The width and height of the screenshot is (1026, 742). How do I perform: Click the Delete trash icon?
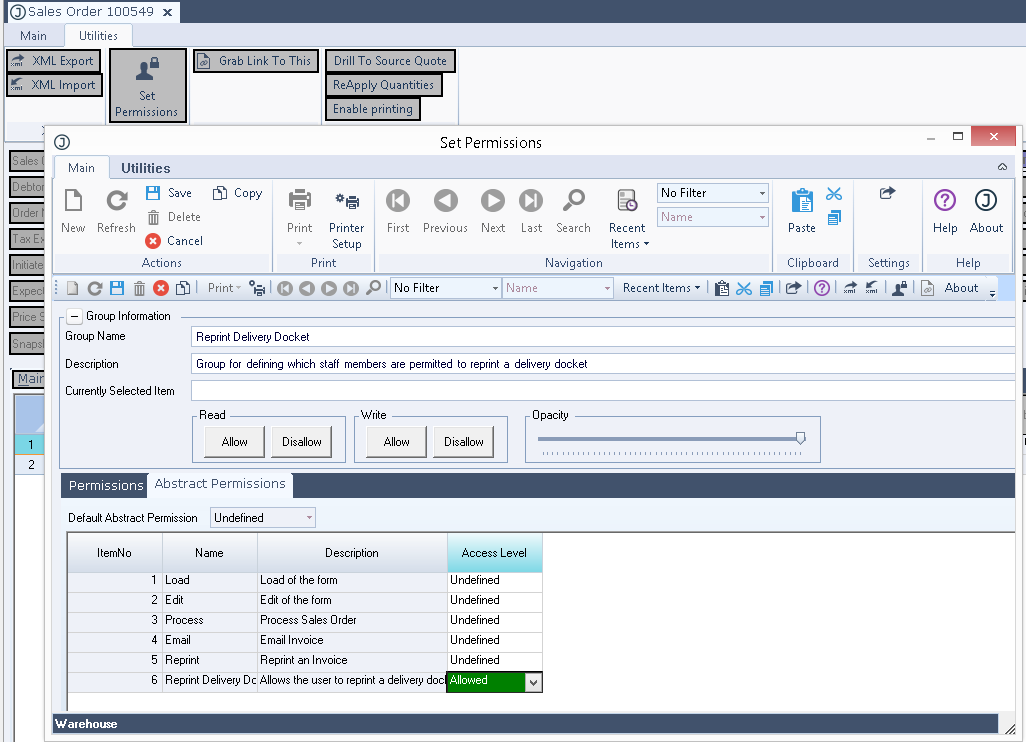153,217
